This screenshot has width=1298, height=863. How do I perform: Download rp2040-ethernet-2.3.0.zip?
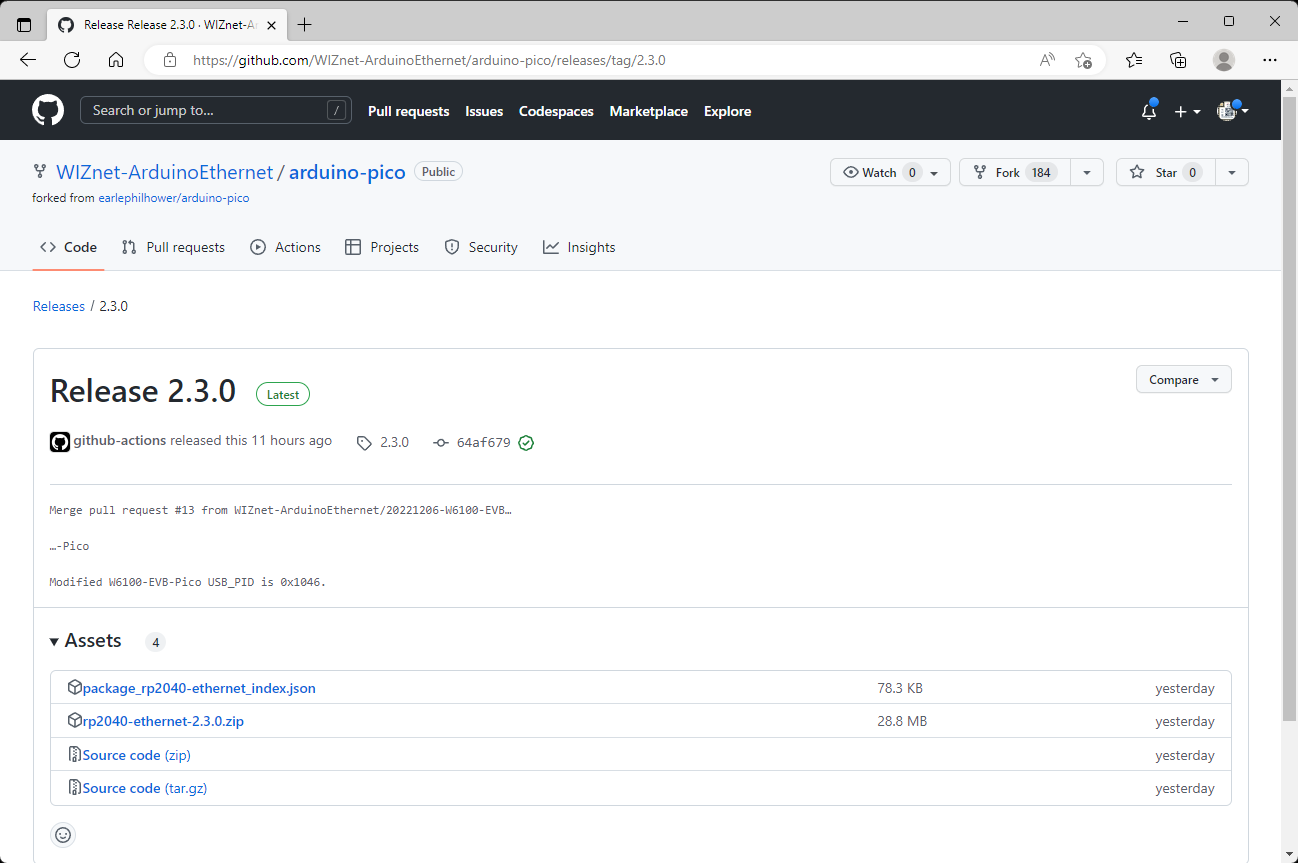tap(163, 721)
